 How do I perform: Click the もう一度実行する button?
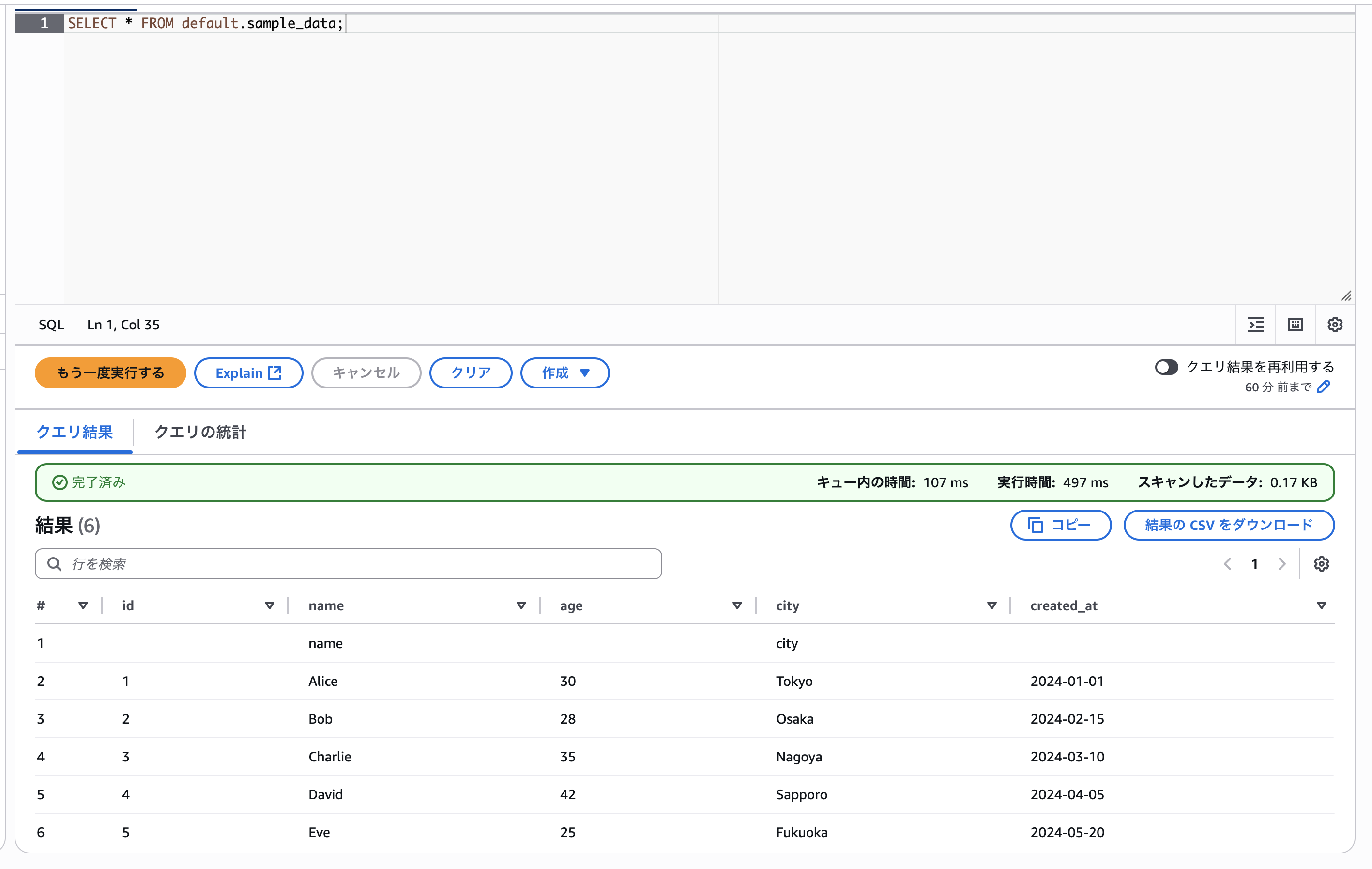coord(110,373)
